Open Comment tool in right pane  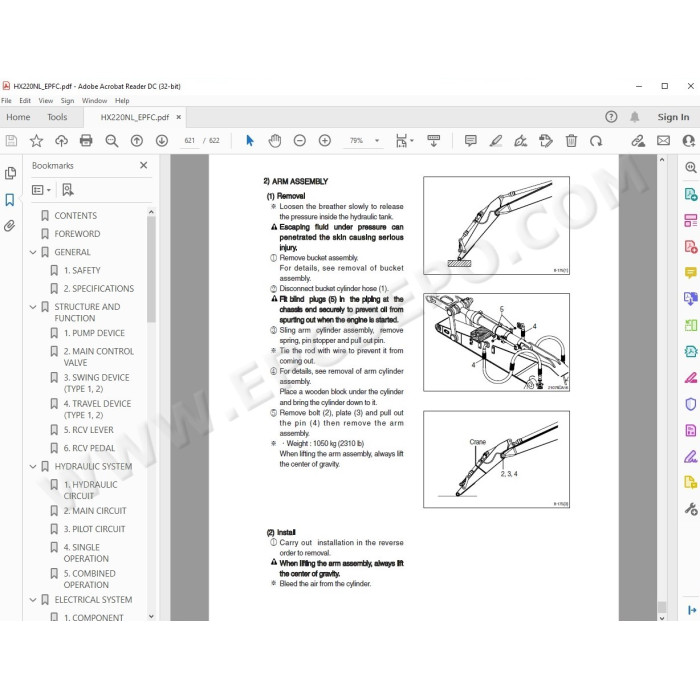click(691, 272)
